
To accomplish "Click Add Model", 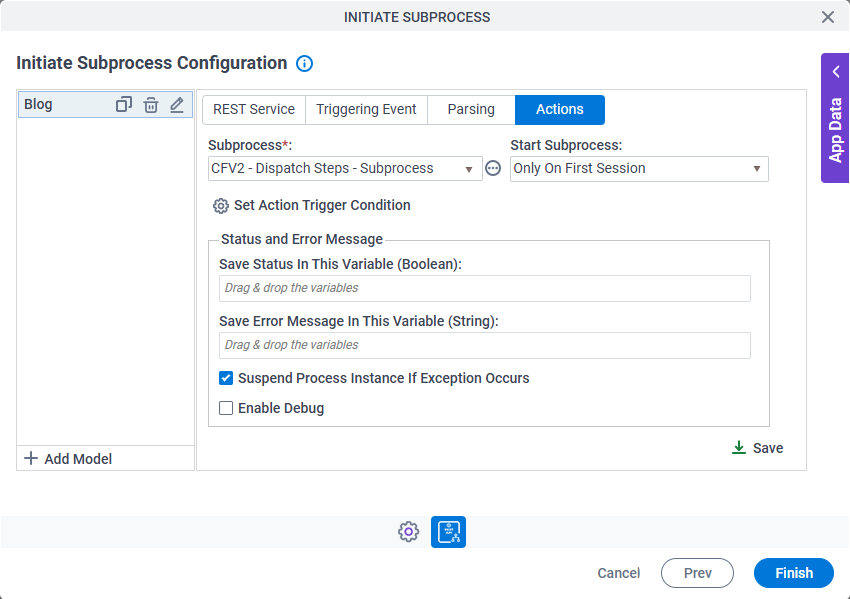I will (x=68, y=459).
